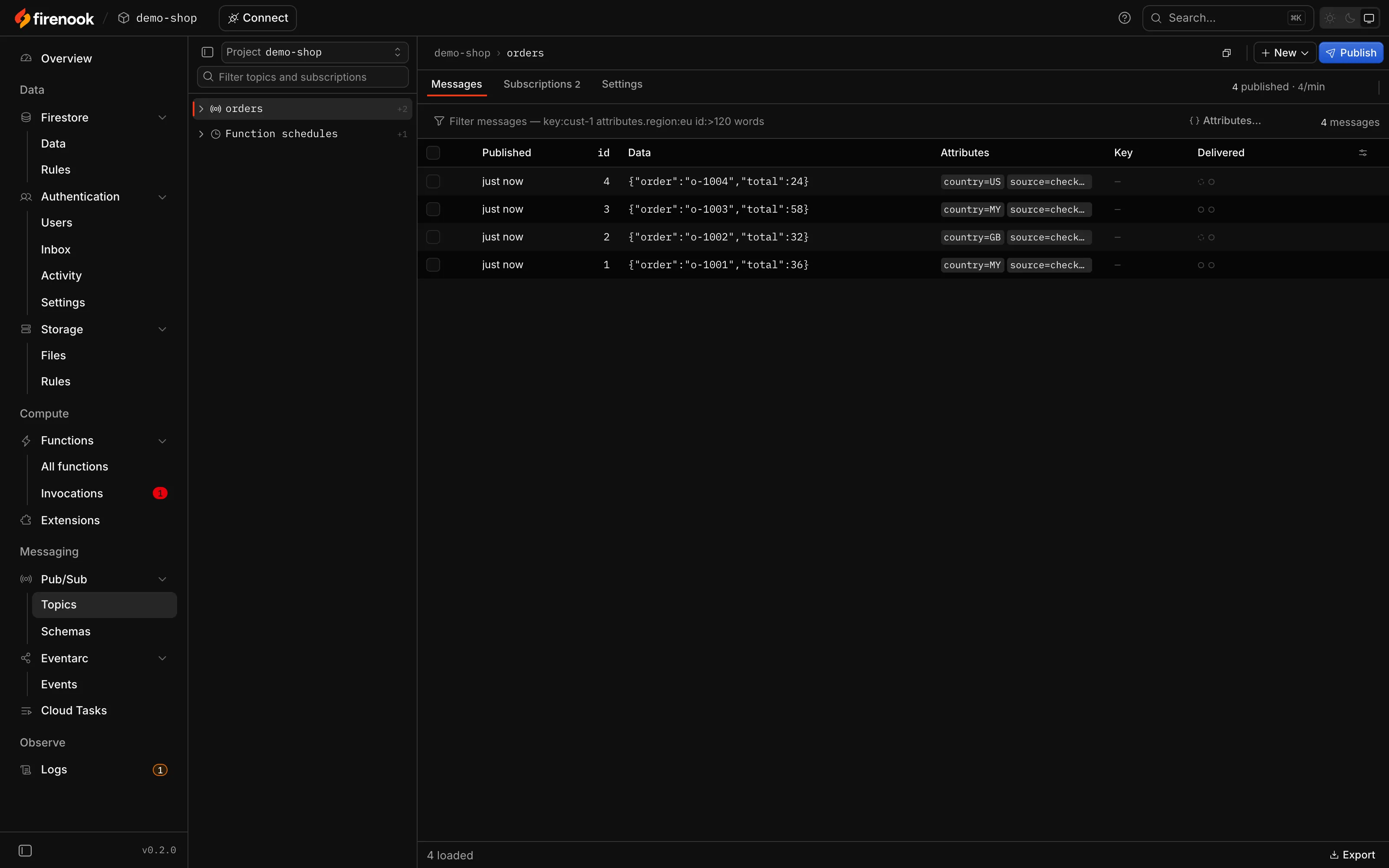This screenshot has height=868, width=1389.
Task: Check the row for order o-1003
Action: [x=433, y=209]
